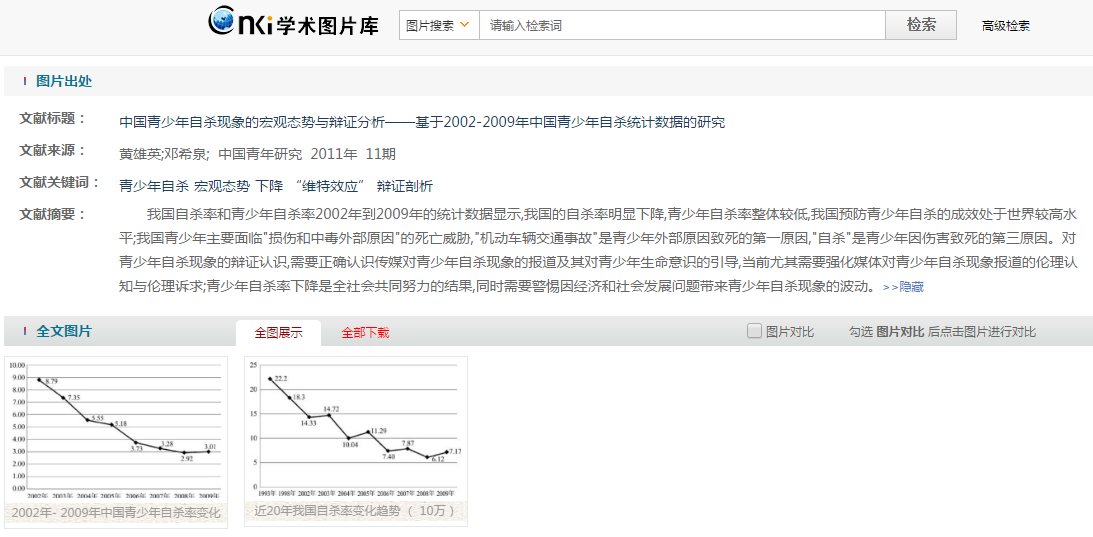Image resolution: width=1093 pixels, height=537 pixels.
Task: Select keyword 下降
Action: tap(269, 186)
